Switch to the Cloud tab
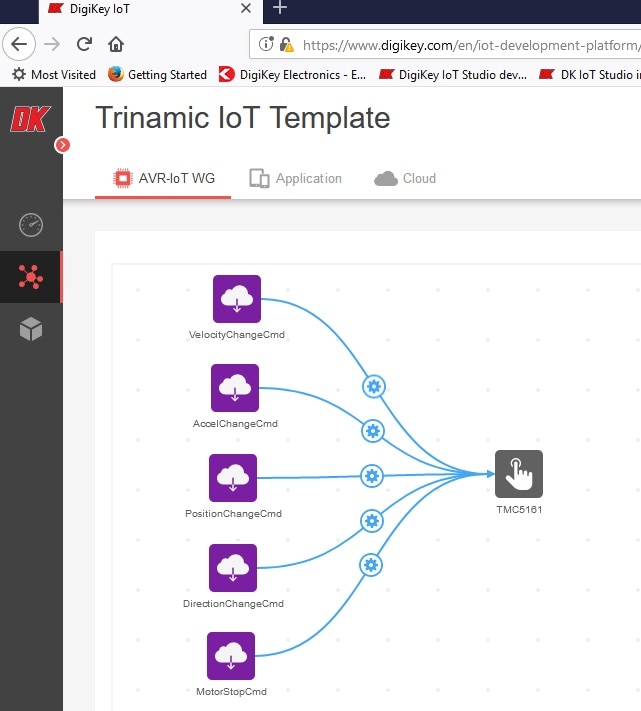This screenshot has height=711, width=641. click(x=405, y=178)
